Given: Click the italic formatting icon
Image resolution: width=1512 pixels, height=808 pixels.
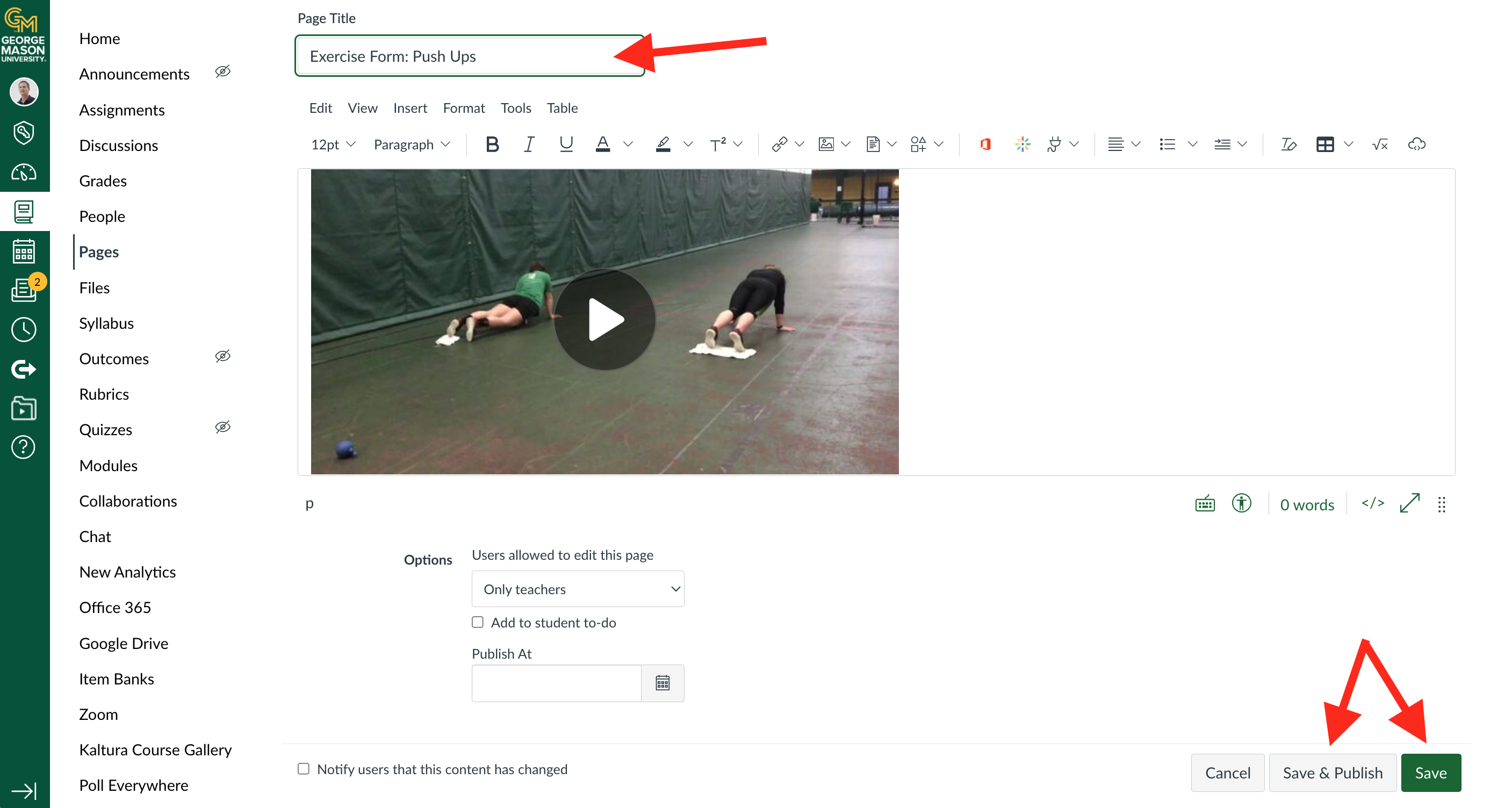Looking at the screenshot, I should point(528,145).
